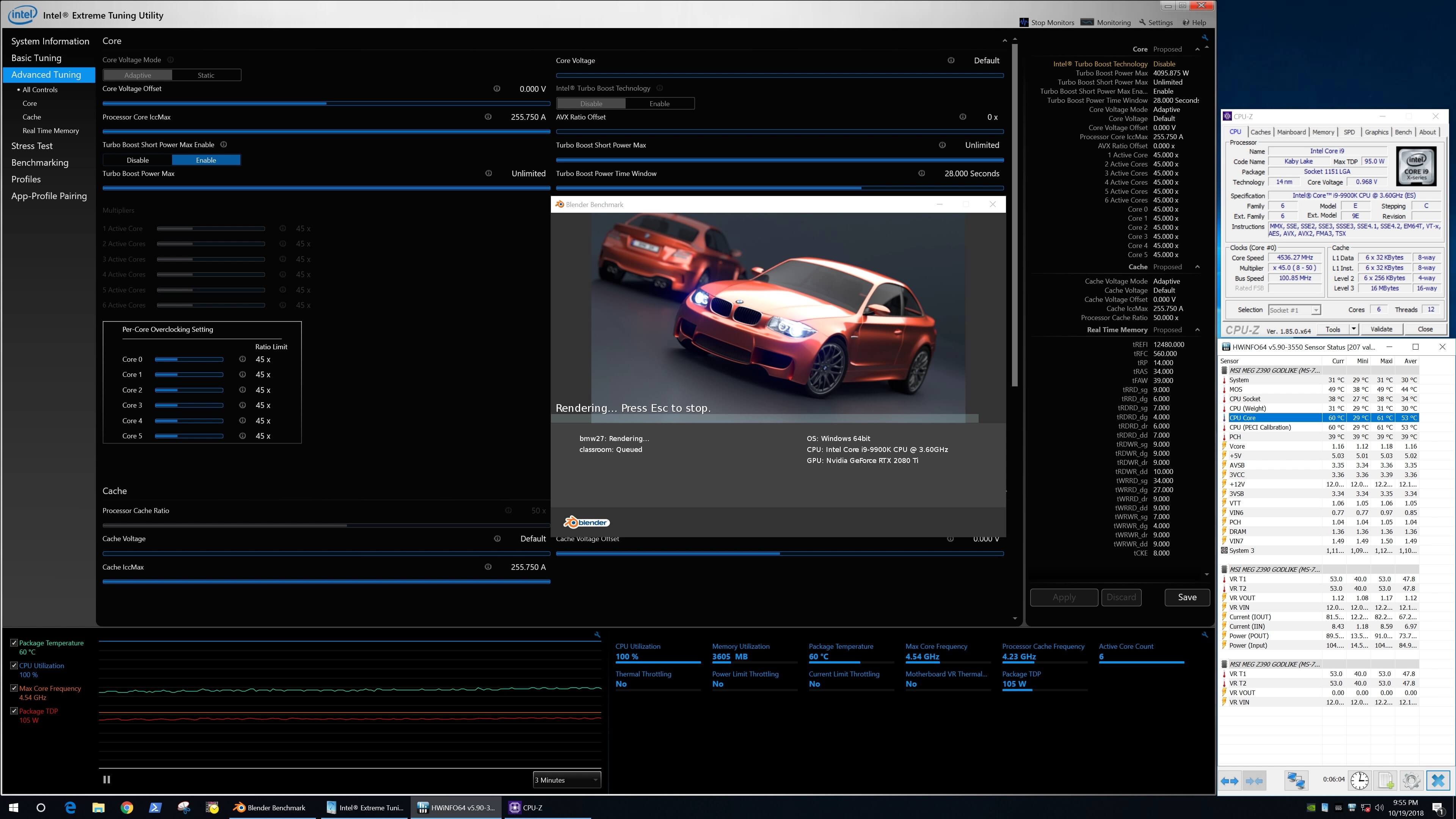Pause the monitoring graph
Viewport: 1456px width, 819px height.
[x=106, y=780]
